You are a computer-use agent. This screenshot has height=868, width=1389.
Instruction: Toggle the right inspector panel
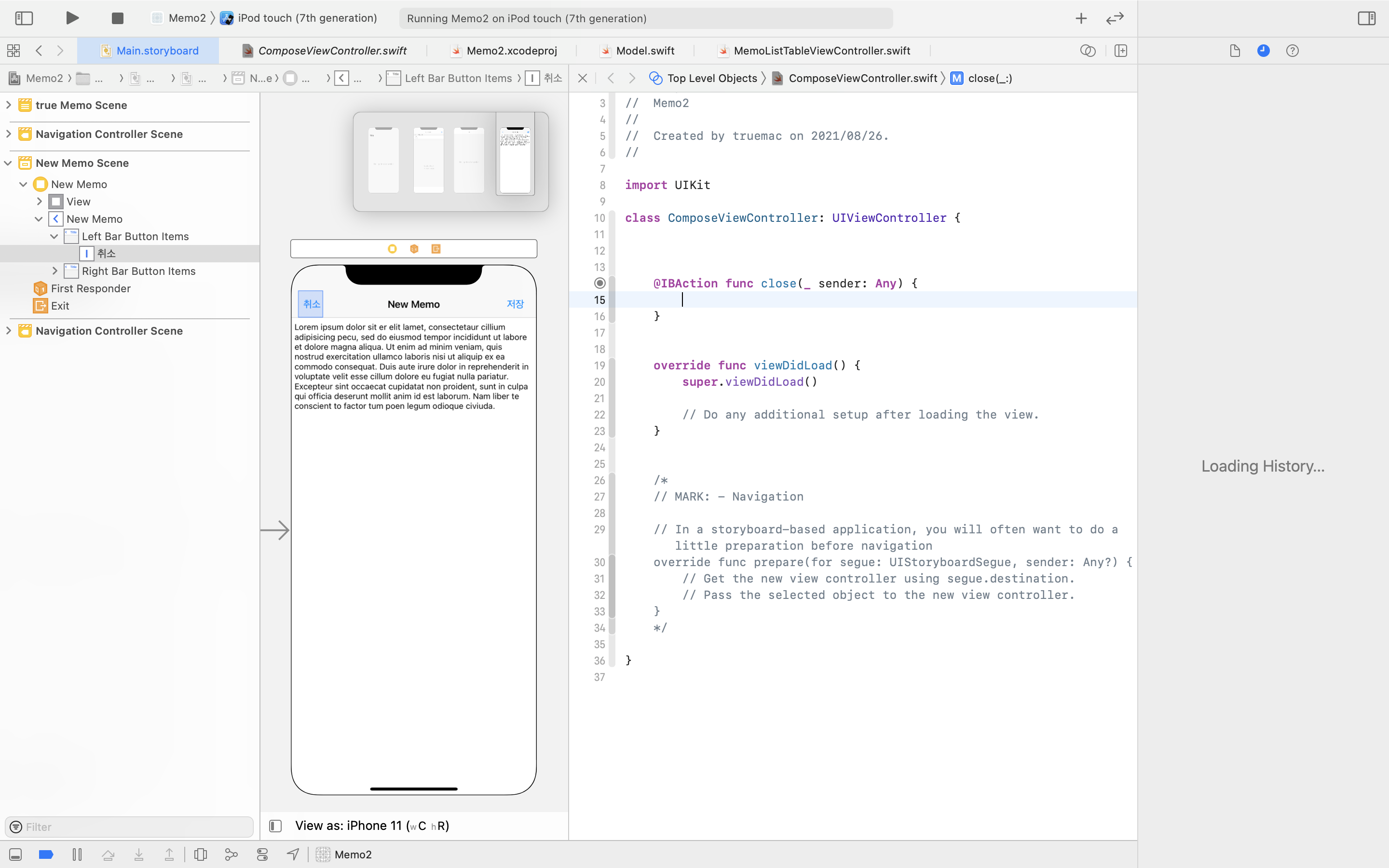(x=1366, y=18)
